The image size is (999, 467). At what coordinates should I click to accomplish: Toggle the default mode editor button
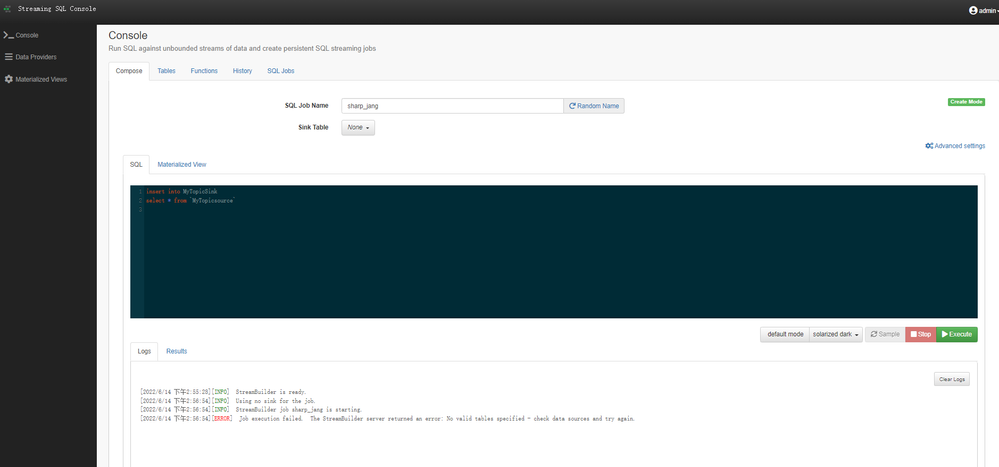click(x=785, y=334)
